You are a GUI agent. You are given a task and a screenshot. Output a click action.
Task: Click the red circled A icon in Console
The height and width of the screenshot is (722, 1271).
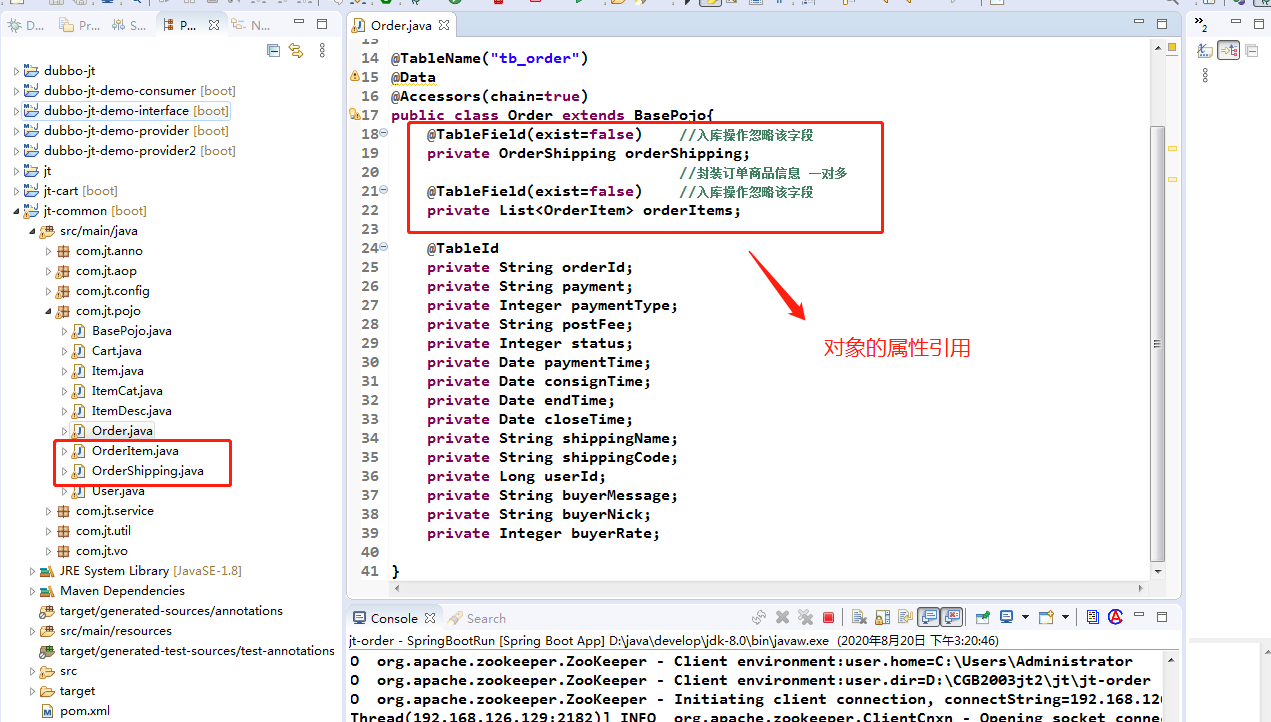1115,618
